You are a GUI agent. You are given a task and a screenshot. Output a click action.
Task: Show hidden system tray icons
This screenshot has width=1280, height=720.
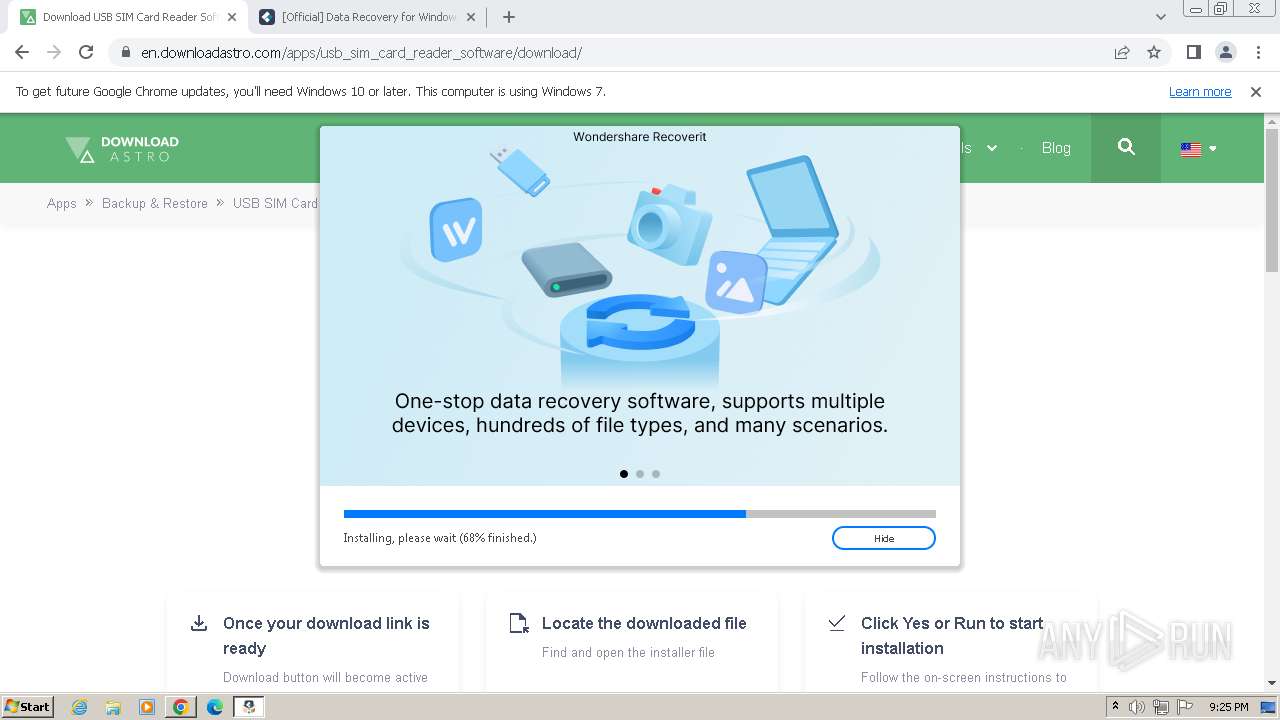(x=1116, y=707)
